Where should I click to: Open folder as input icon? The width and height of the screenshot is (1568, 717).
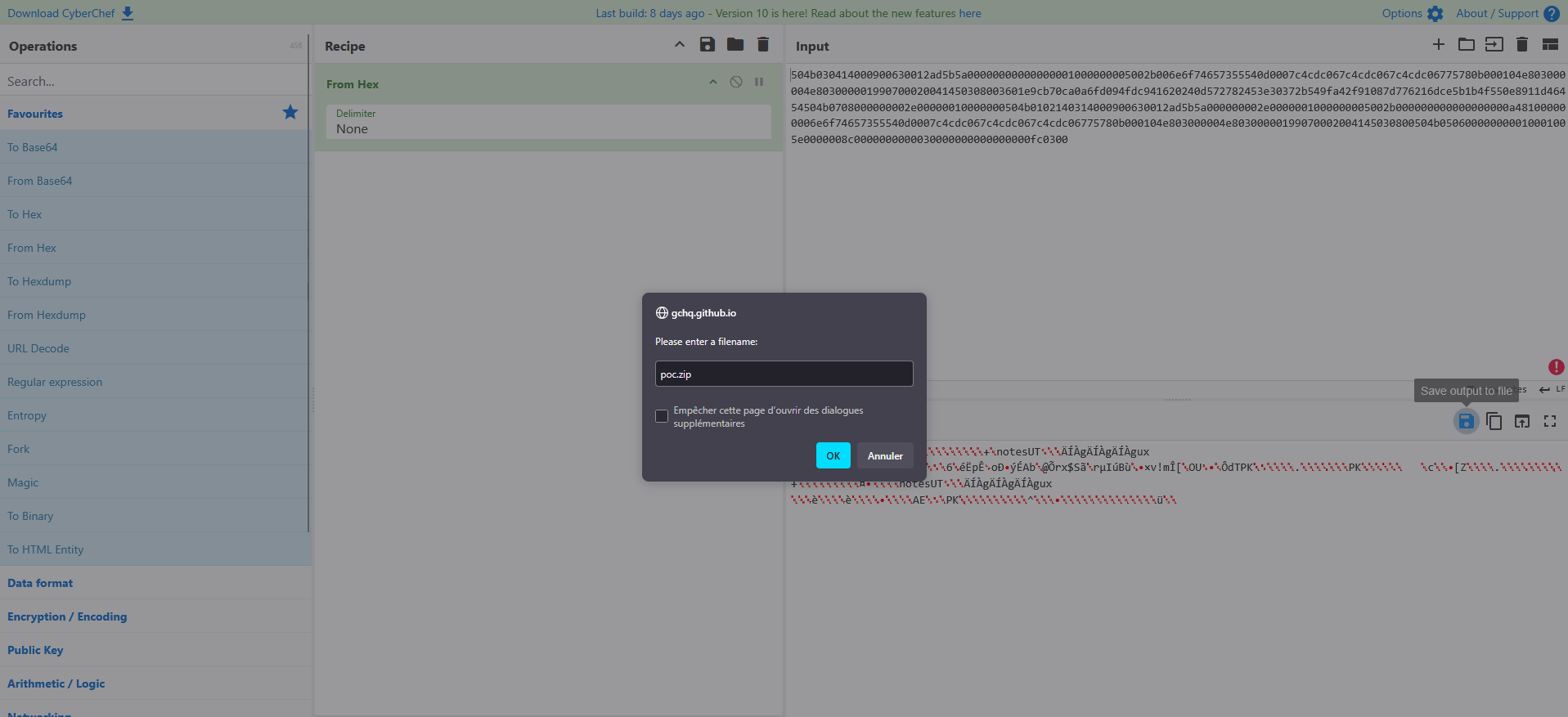pyautogui.click(x=1467, y=44)
